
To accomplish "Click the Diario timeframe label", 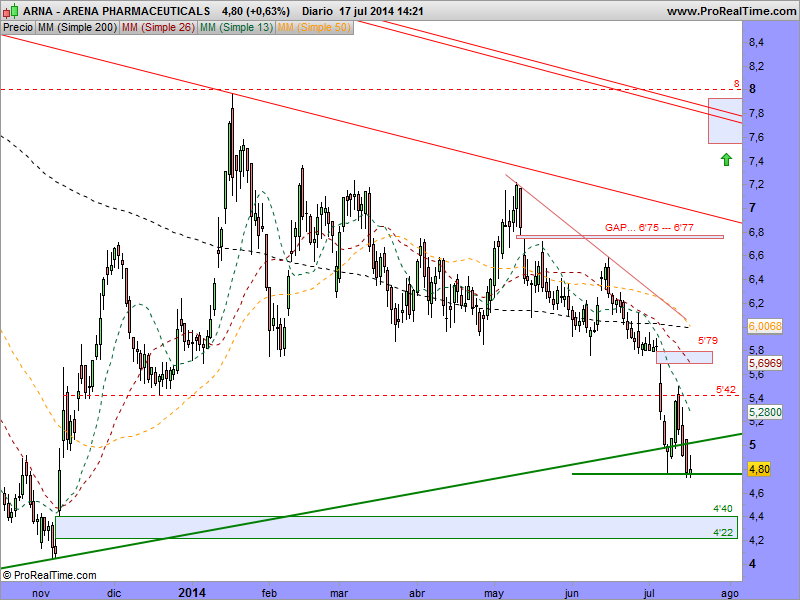I will (317, 11).
